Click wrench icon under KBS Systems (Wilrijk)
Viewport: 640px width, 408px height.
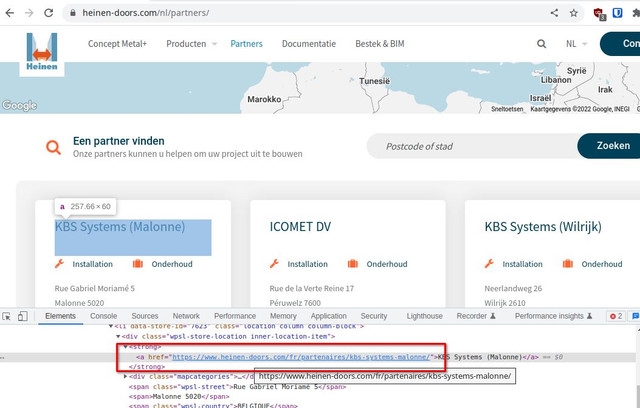click(489, 264)
